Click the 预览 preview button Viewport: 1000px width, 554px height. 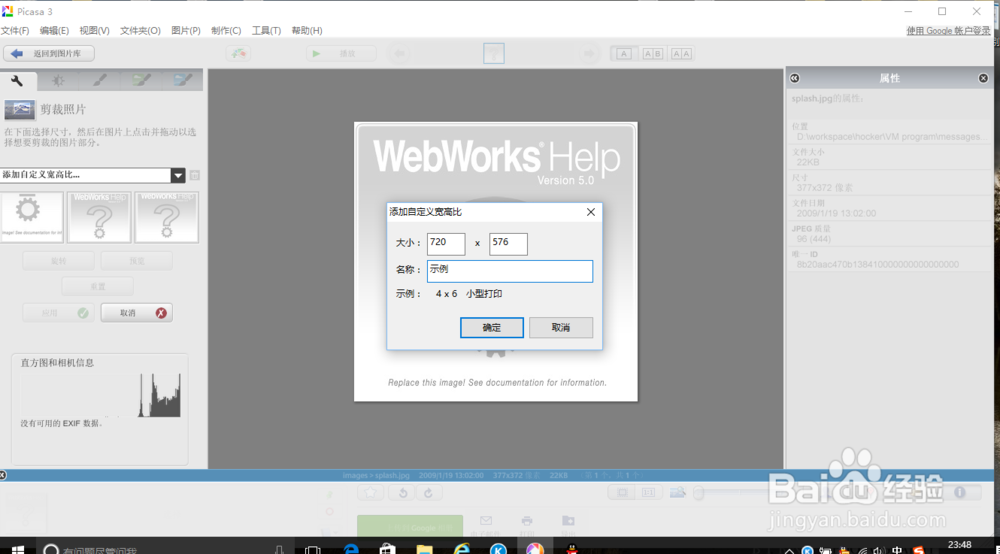tap(136, 261)
